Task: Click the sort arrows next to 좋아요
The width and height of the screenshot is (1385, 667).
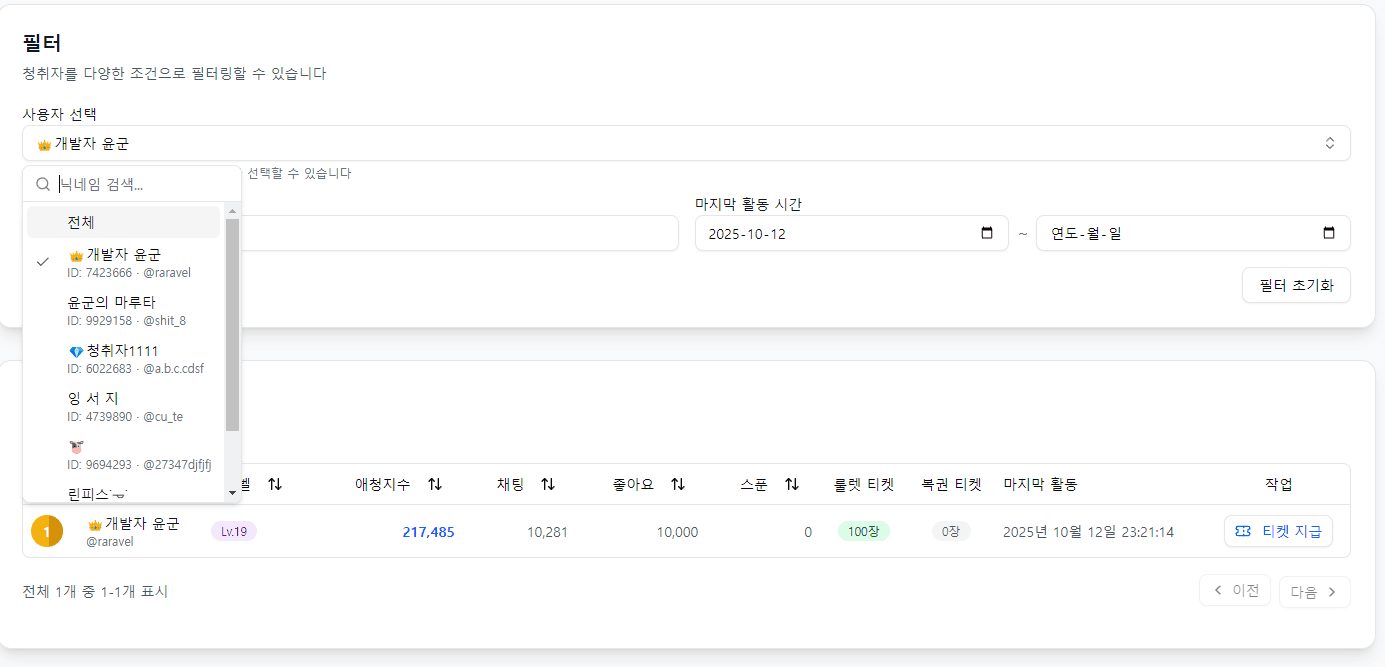Action: (678, 484)
